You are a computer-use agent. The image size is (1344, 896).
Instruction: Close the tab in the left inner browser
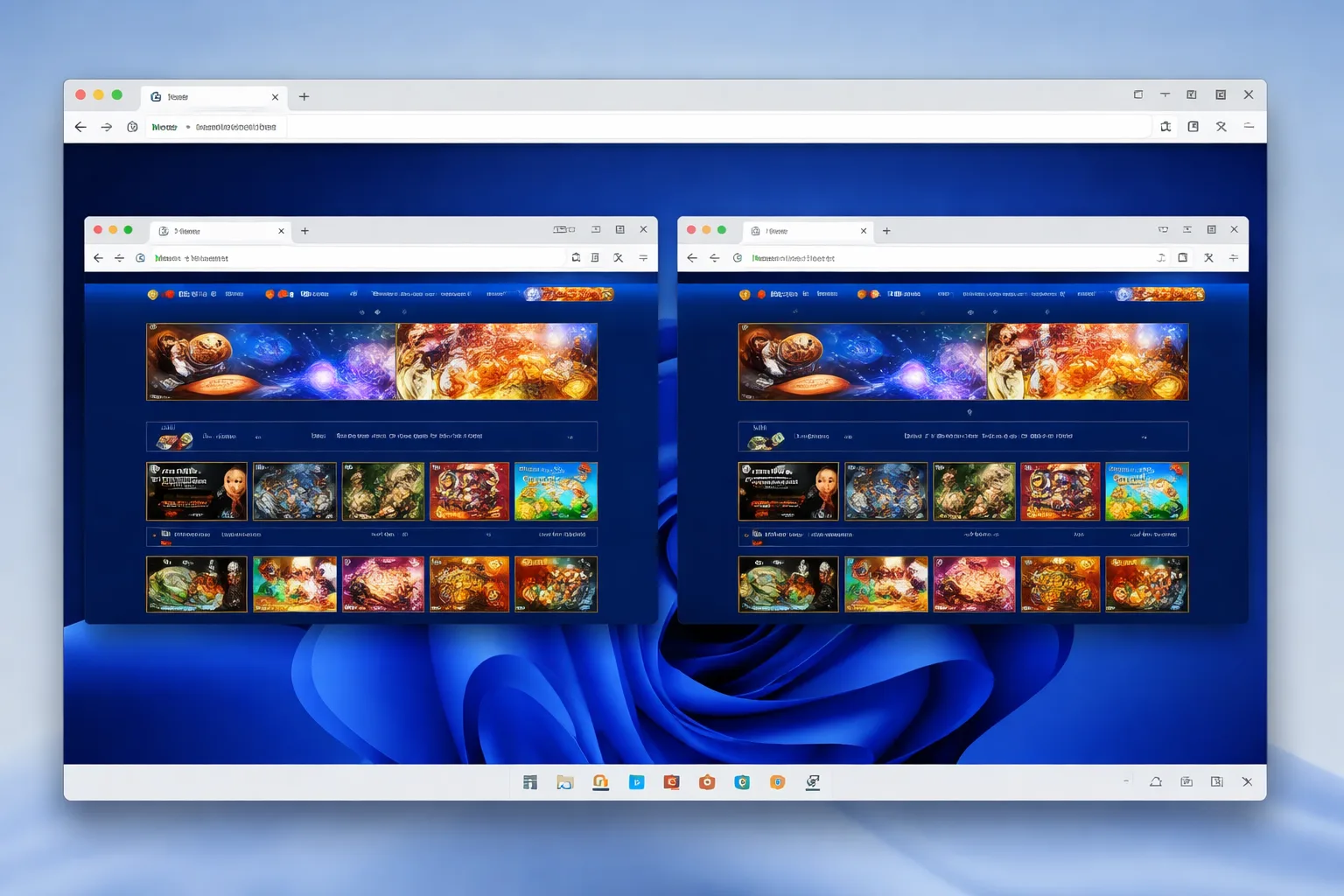pyautogui.click(x=281, y=231)
